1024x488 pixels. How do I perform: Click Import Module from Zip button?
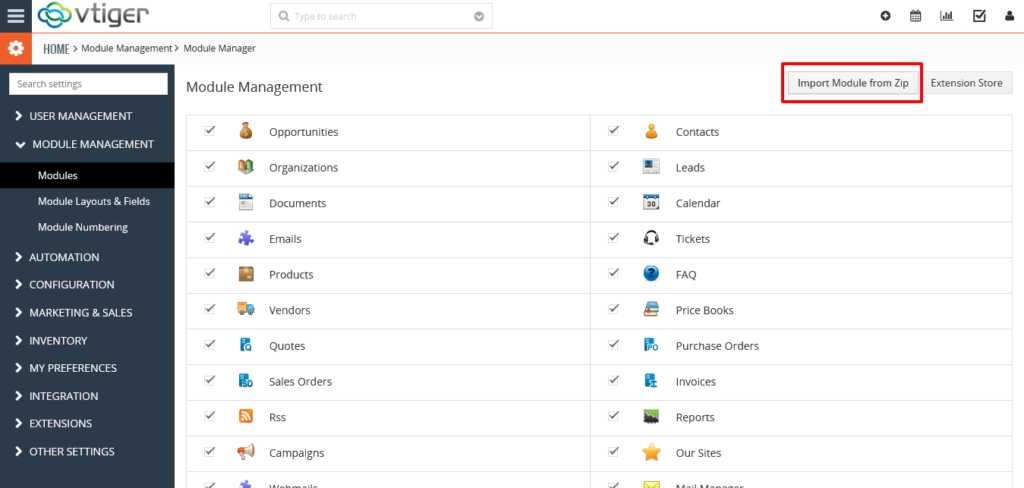(852, 83)
